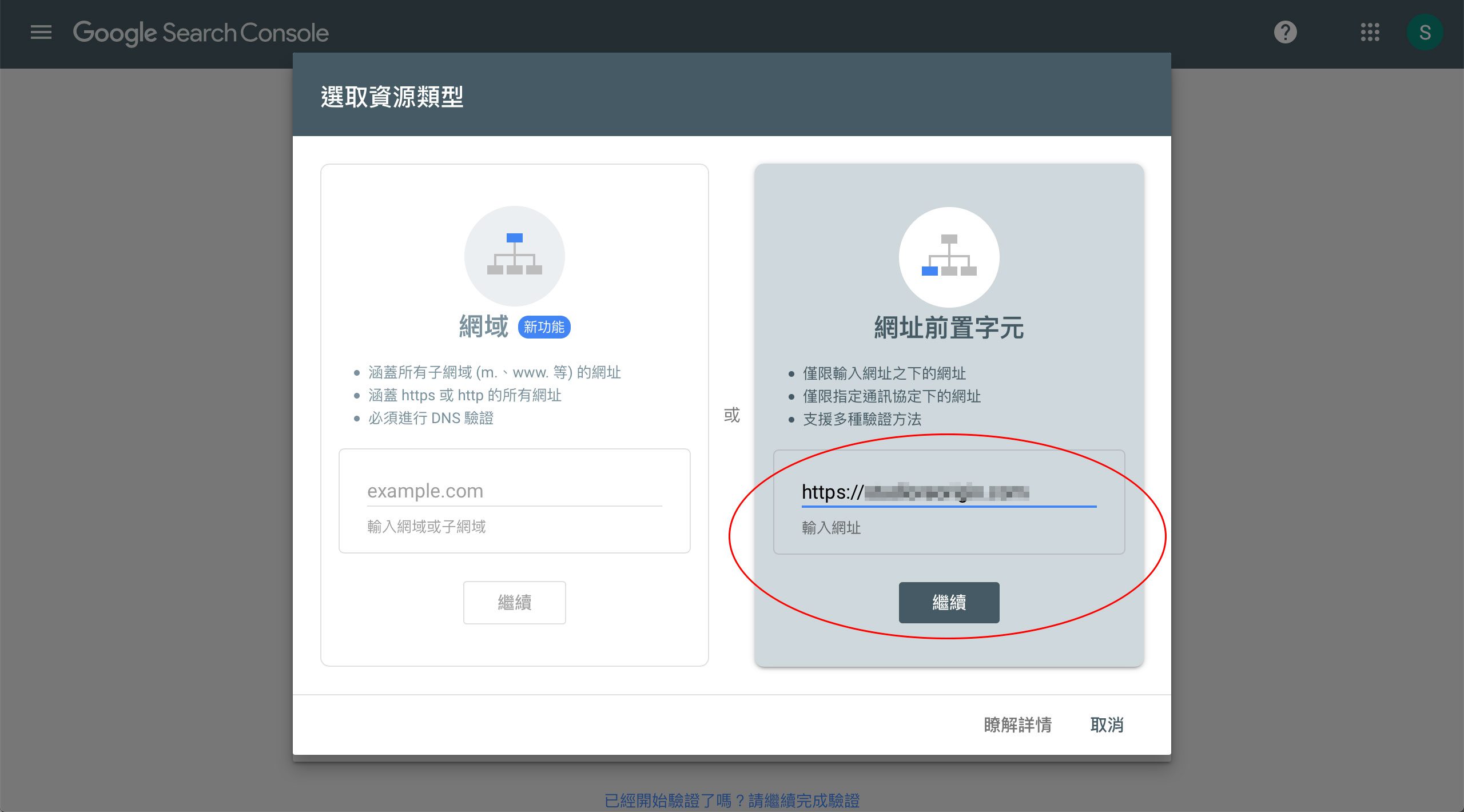Click the blue 新功能 badge
Image resolution: width=1464 pixels, height=812 pixels.
pyautogui.click(x=544, y=327)
